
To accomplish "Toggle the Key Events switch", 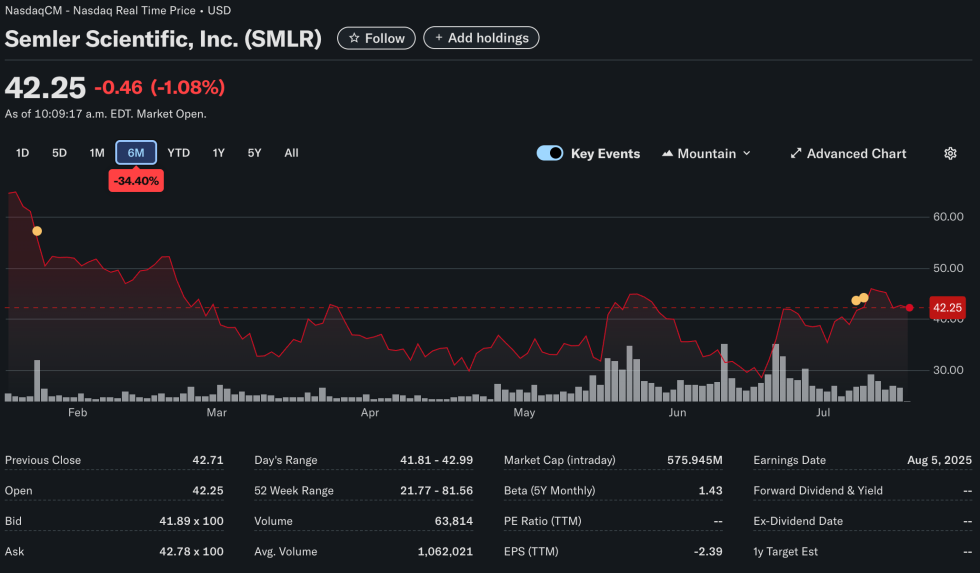I will click(x=550, y=153).
